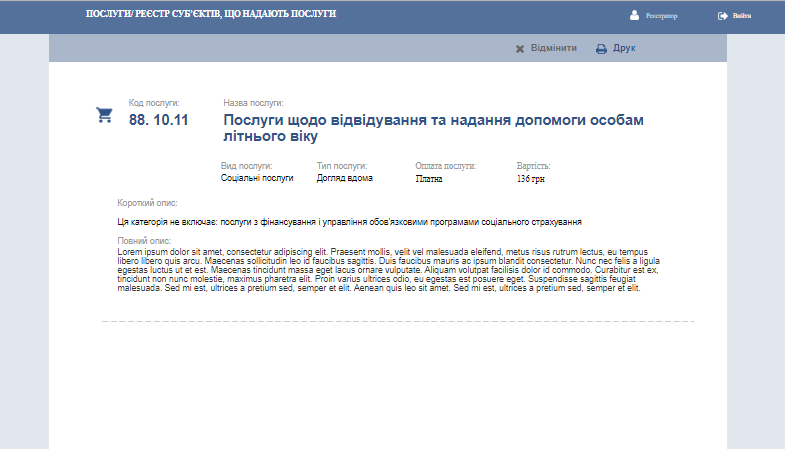The width and height of the screenshot is (785, 449).
Task: Click the 136 грн cost value
Action: 530,179
